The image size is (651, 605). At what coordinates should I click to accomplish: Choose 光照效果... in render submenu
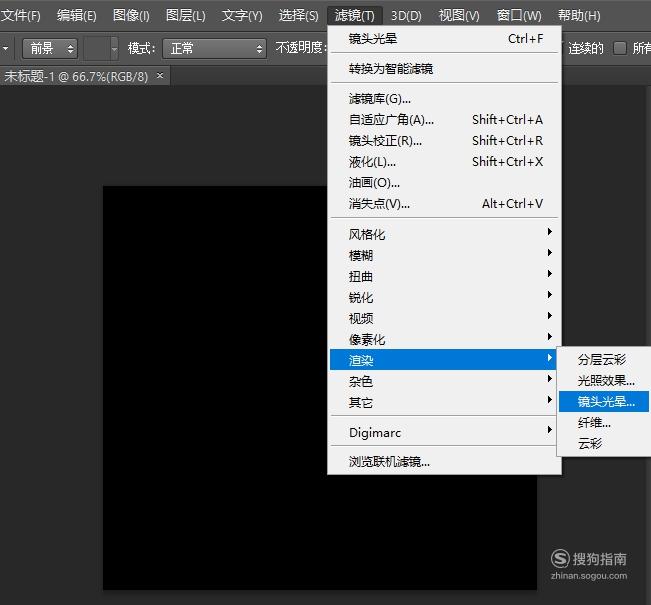coord(604,380)
